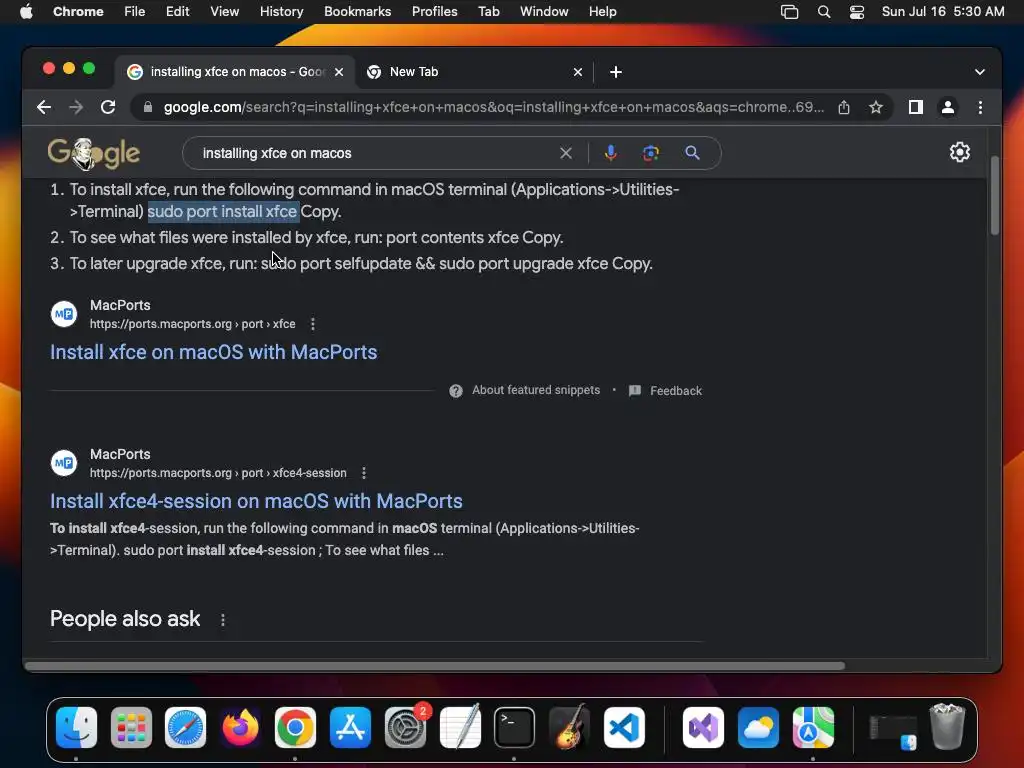Open the Apple menu

tap(26, 12)
